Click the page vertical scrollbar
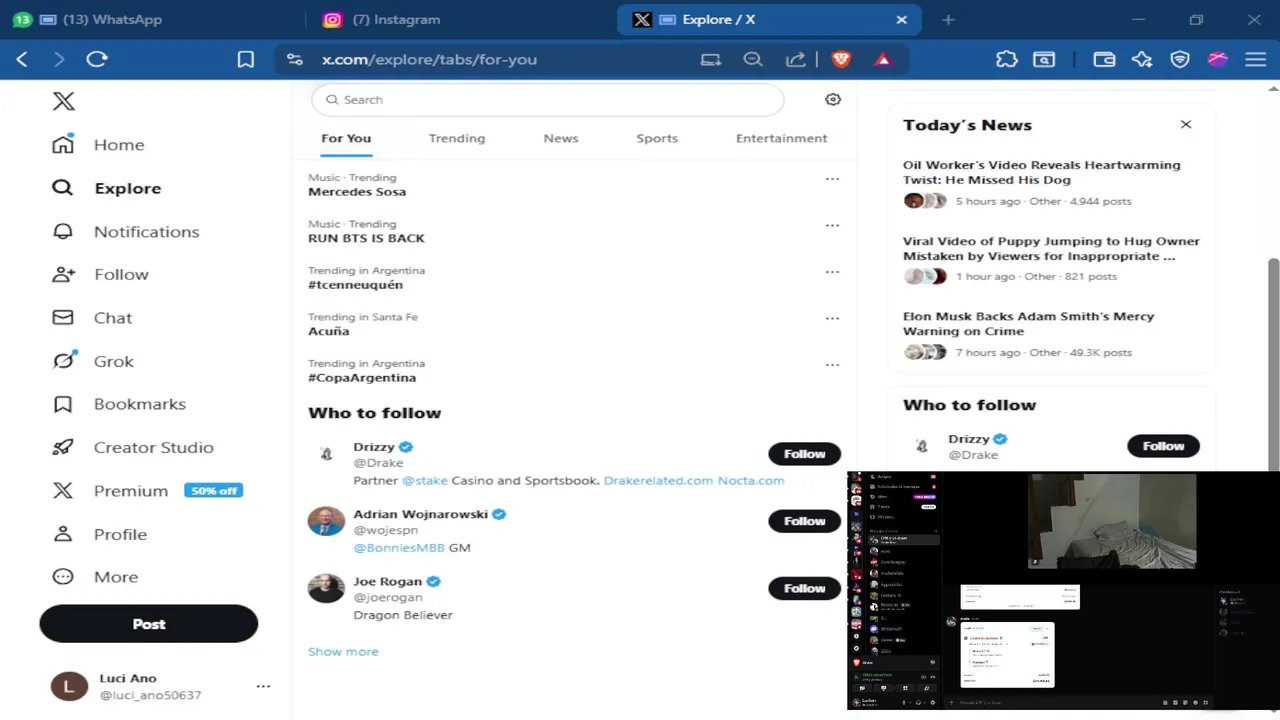The image size is (1280, 720). coord(1273,365)
